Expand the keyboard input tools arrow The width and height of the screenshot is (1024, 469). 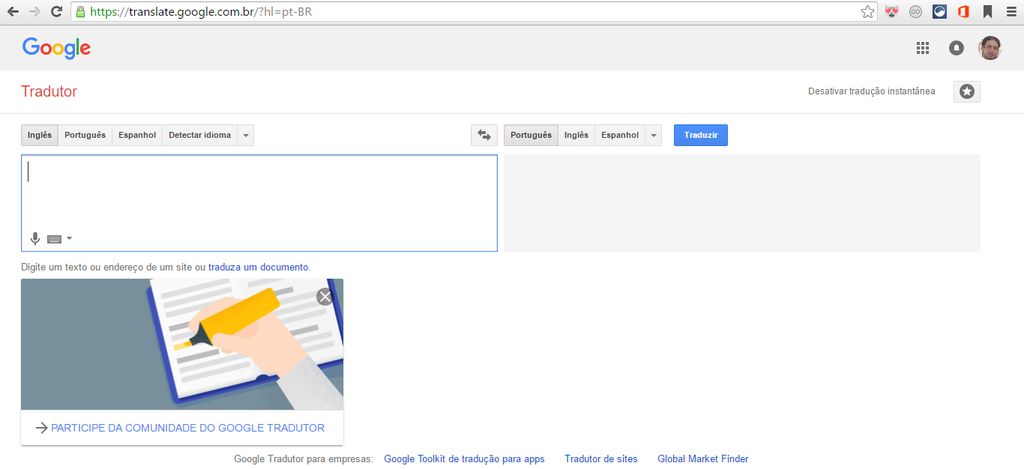click(69, 238)
